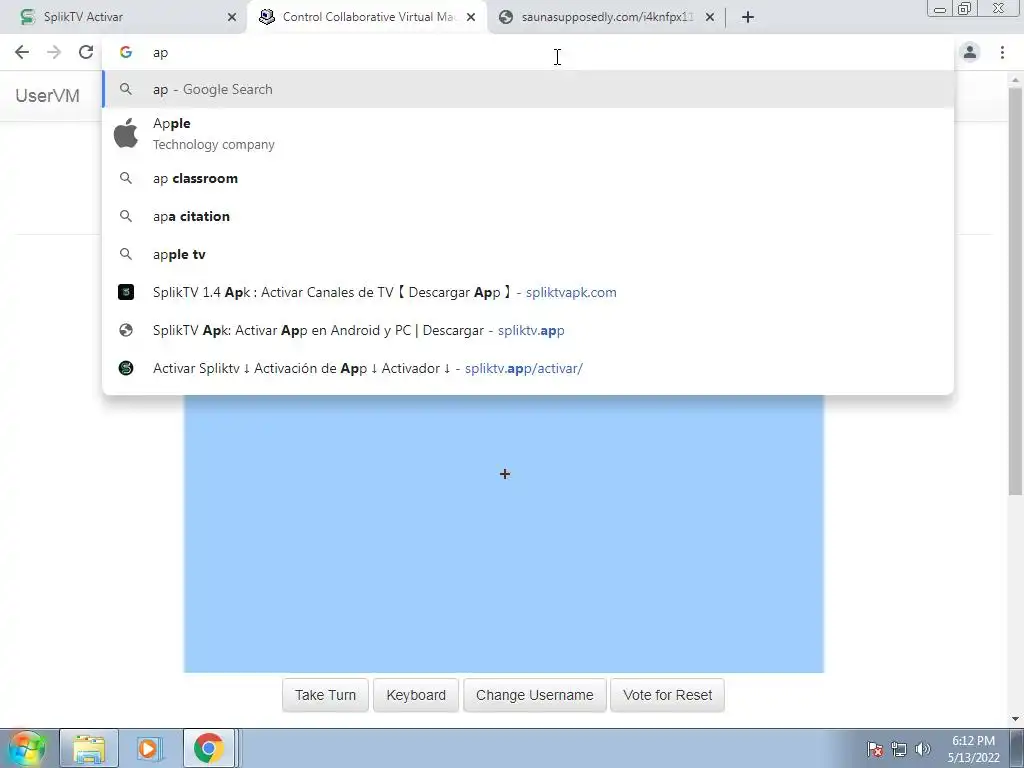Click the Change Username button

(x=535, y=695)
